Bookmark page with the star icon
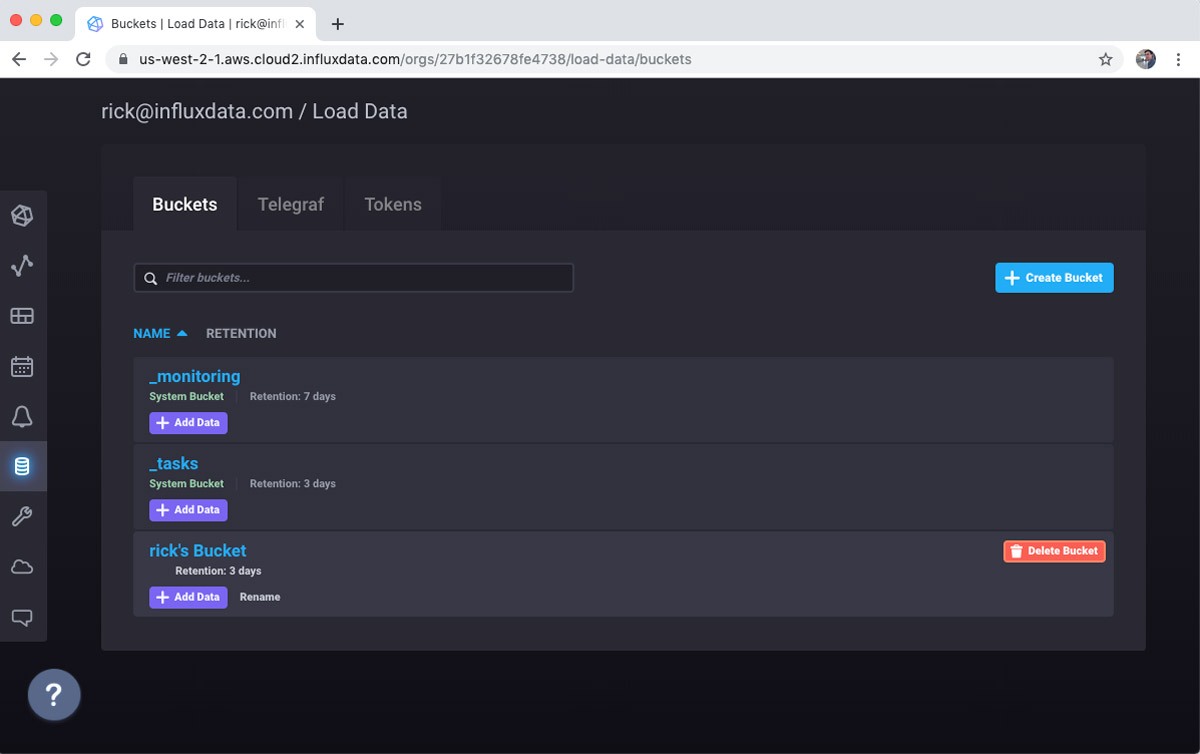Image resolution: width=1200 pixels, height=754 pixels. 1105,59
